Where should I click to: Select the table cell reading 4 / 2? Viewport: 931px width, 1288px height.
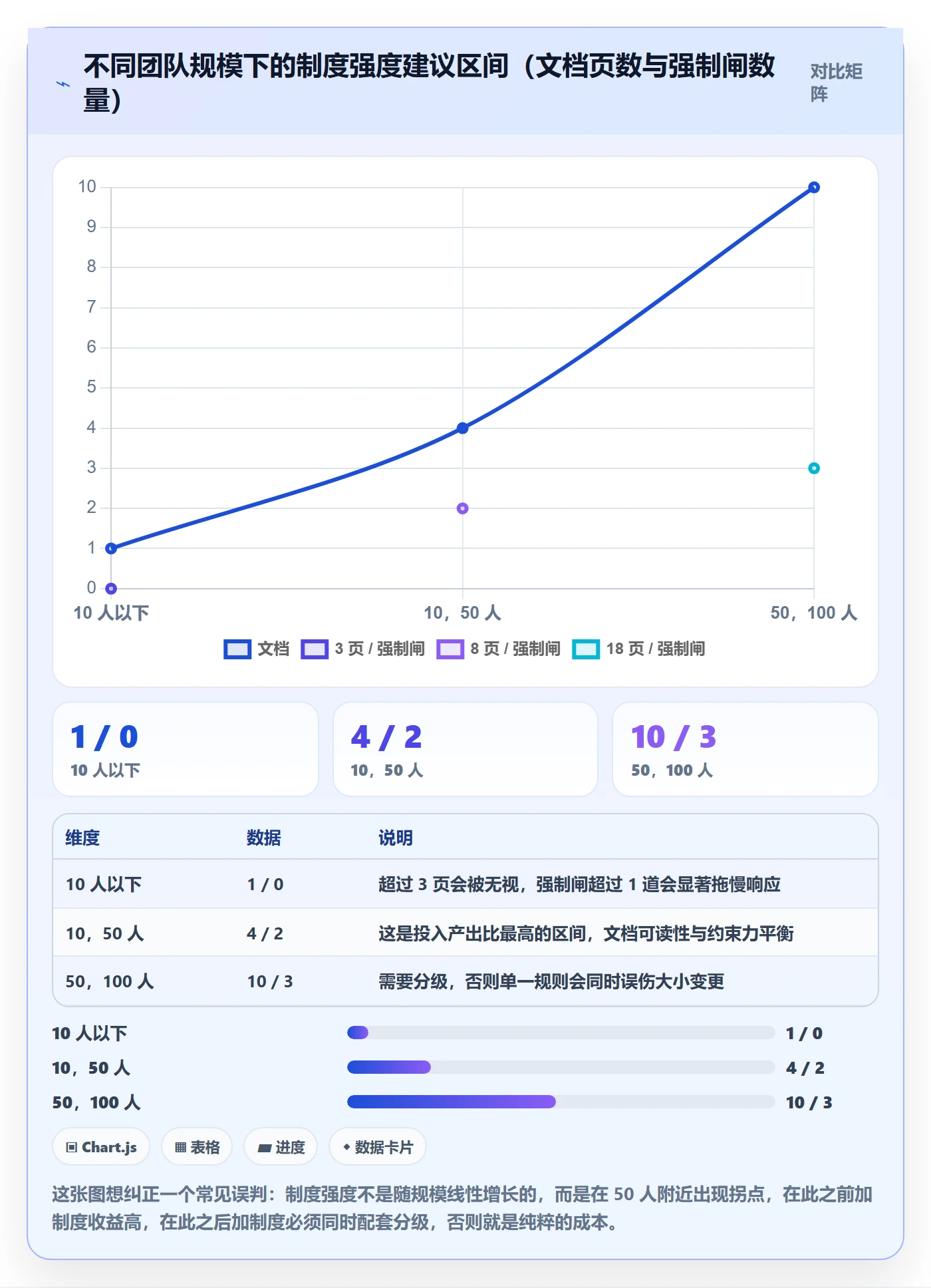pos(265,933)
